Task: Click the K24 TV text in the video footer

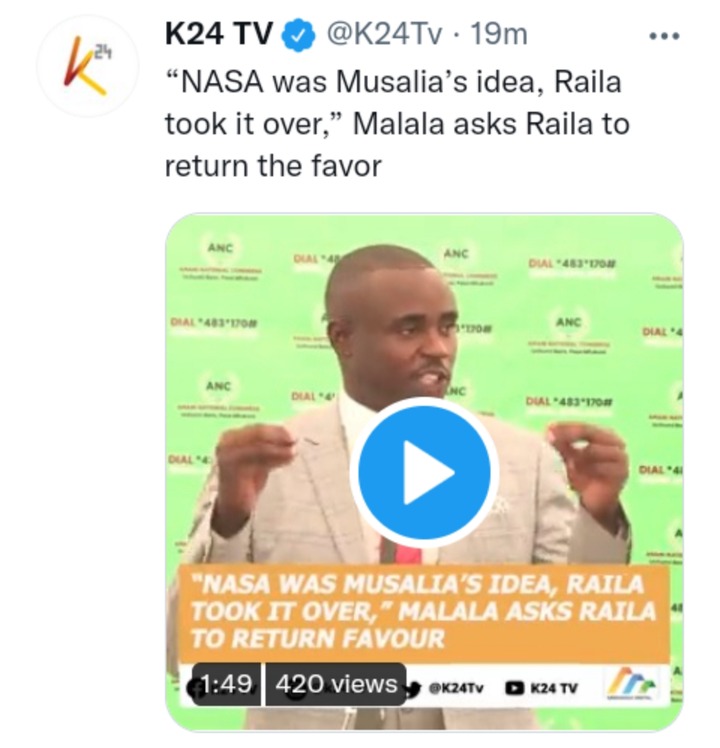Action: coord(554,688)
